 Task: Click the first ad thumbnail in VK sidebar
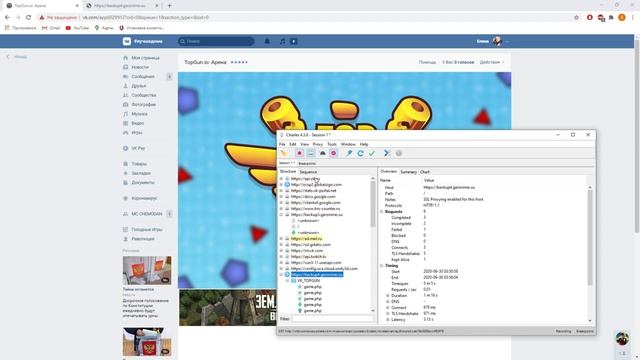pos(147,271)
